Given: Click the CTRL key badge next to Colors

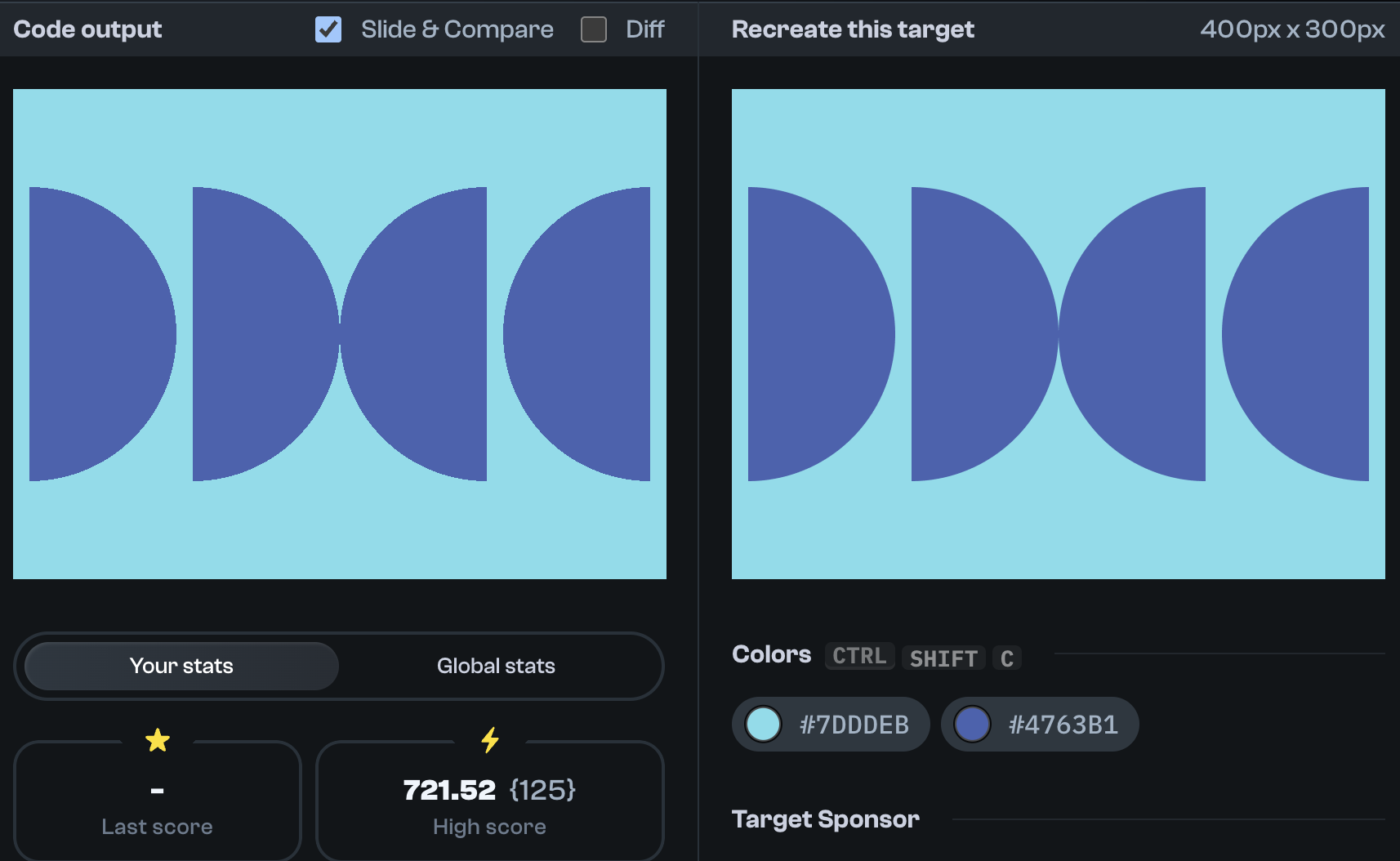Looking at the screenshot, I should (x=858, y=656).
